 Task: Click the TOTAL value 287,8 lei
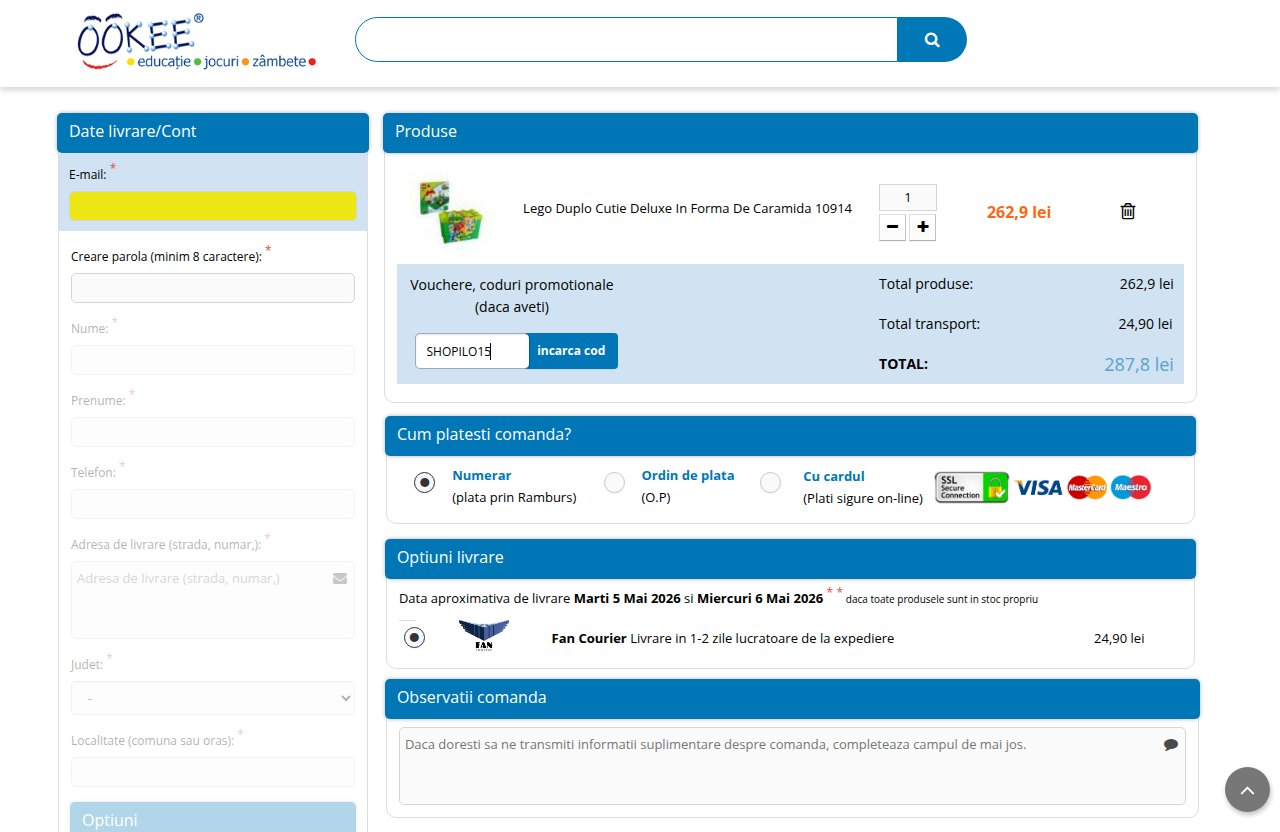click(1139, 365)
